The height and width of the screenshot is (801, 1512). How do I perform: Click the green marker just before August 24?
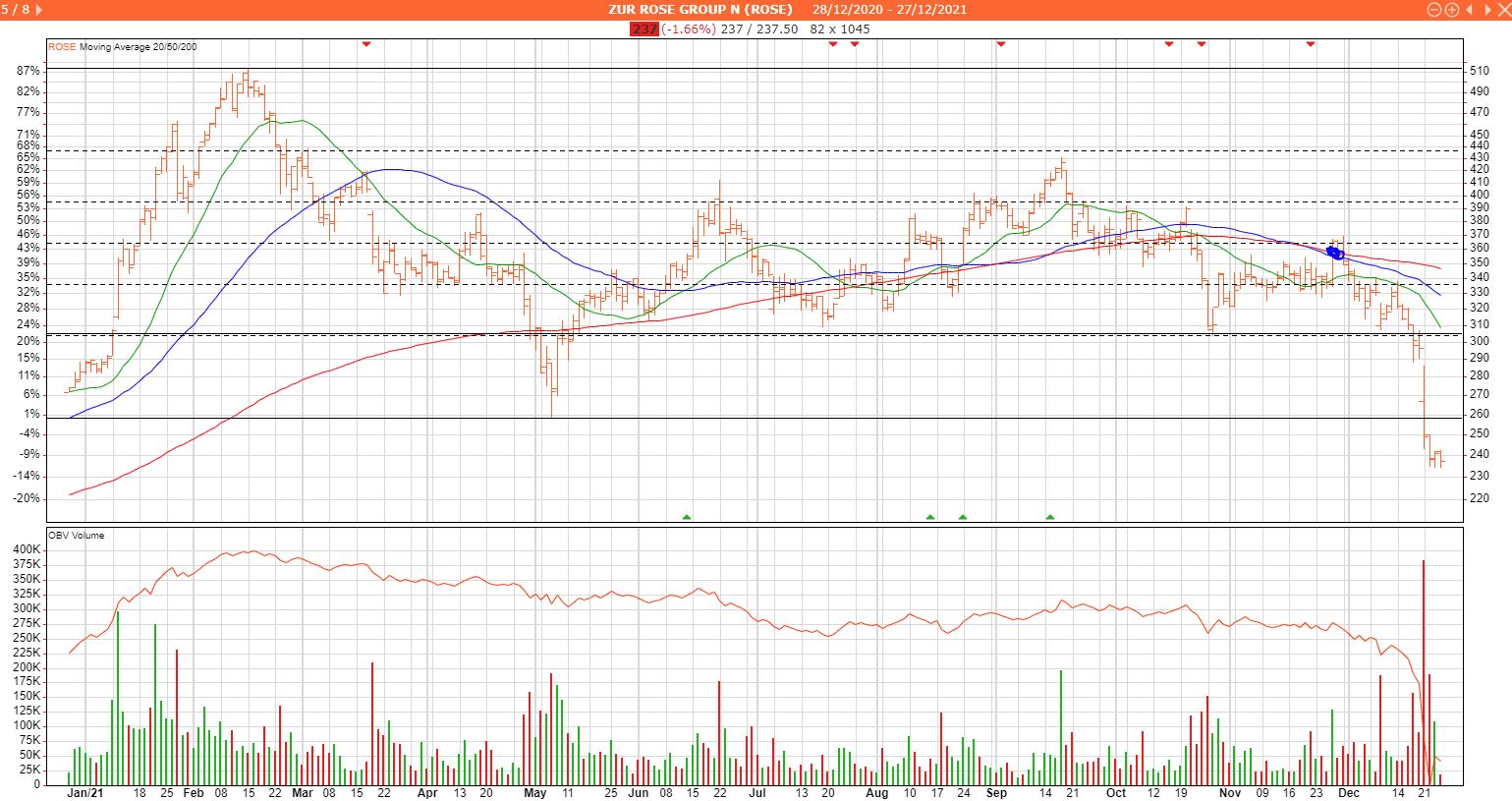(x=963, y=516)
